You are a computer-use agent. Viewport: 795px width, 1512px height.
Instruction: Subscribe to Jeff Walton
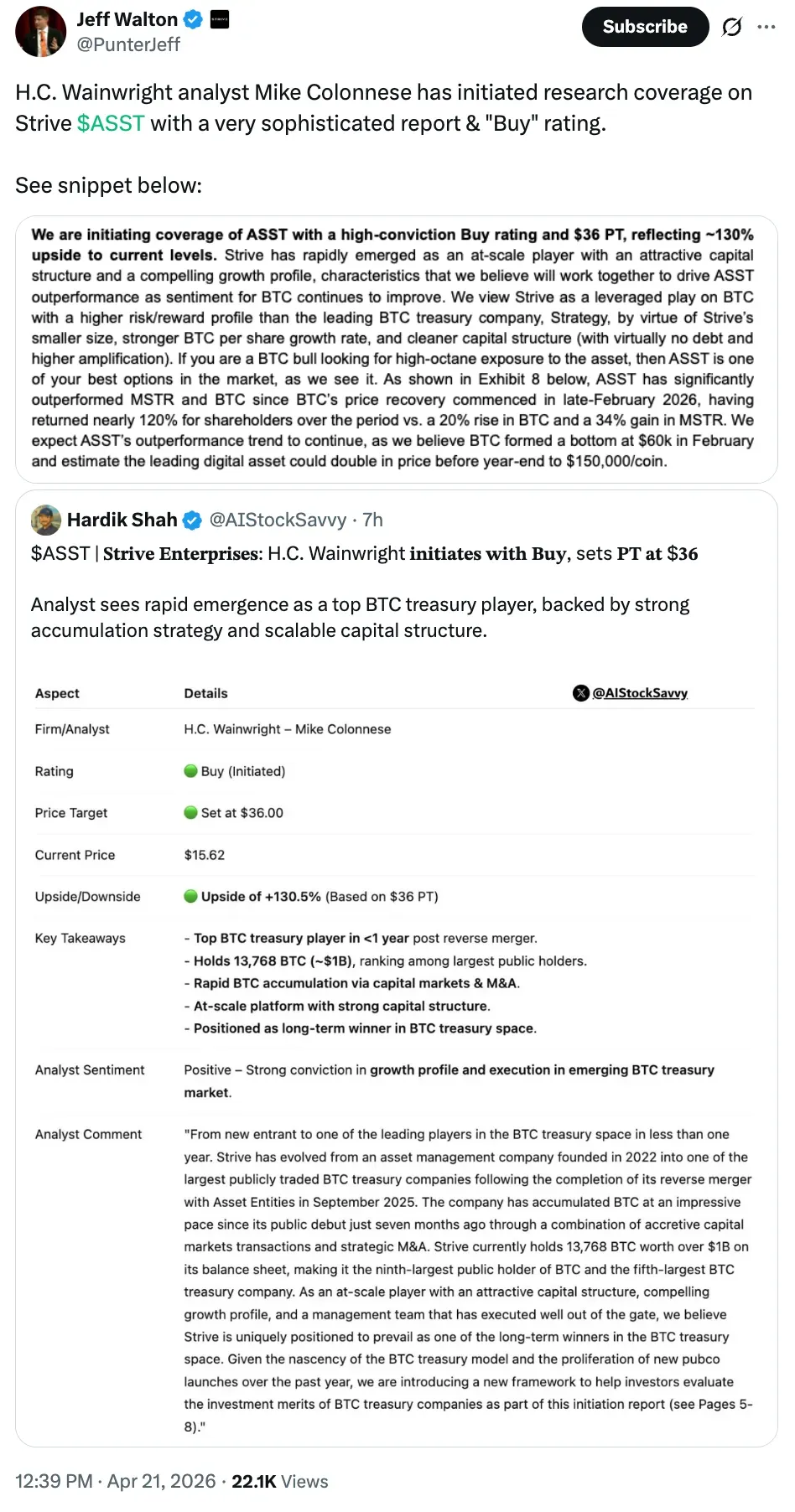pyautogui.click(x=645, y=26)
